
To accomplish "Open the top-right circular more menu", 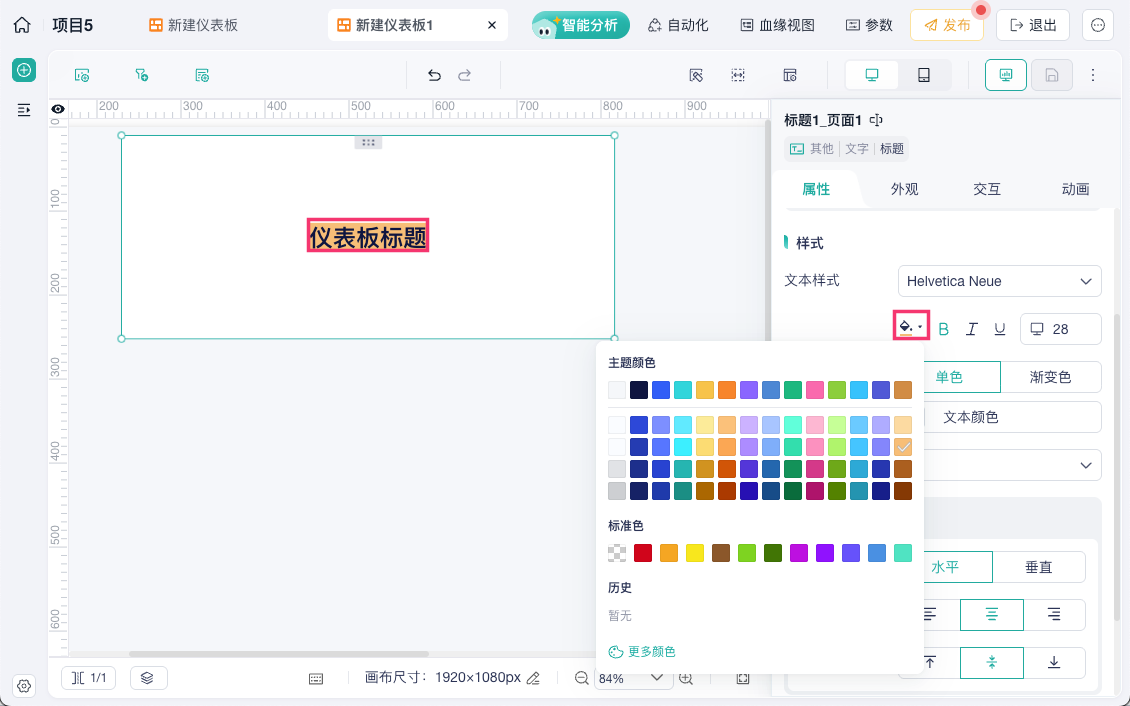I will click(x=1098, y=25).
